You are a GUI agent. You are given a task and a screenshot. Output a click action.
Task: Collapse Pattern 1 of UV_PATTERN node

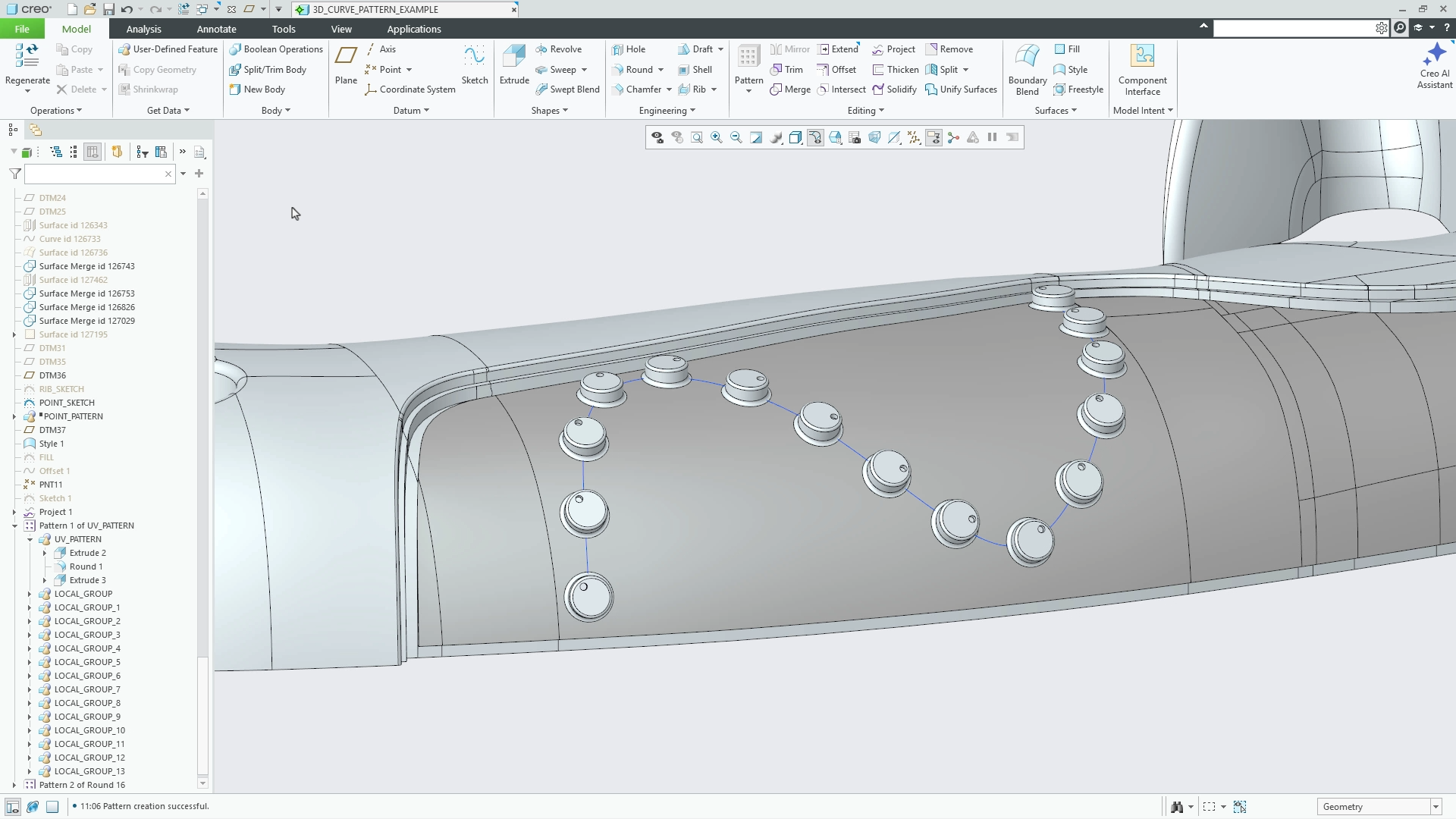pos(14,526)
